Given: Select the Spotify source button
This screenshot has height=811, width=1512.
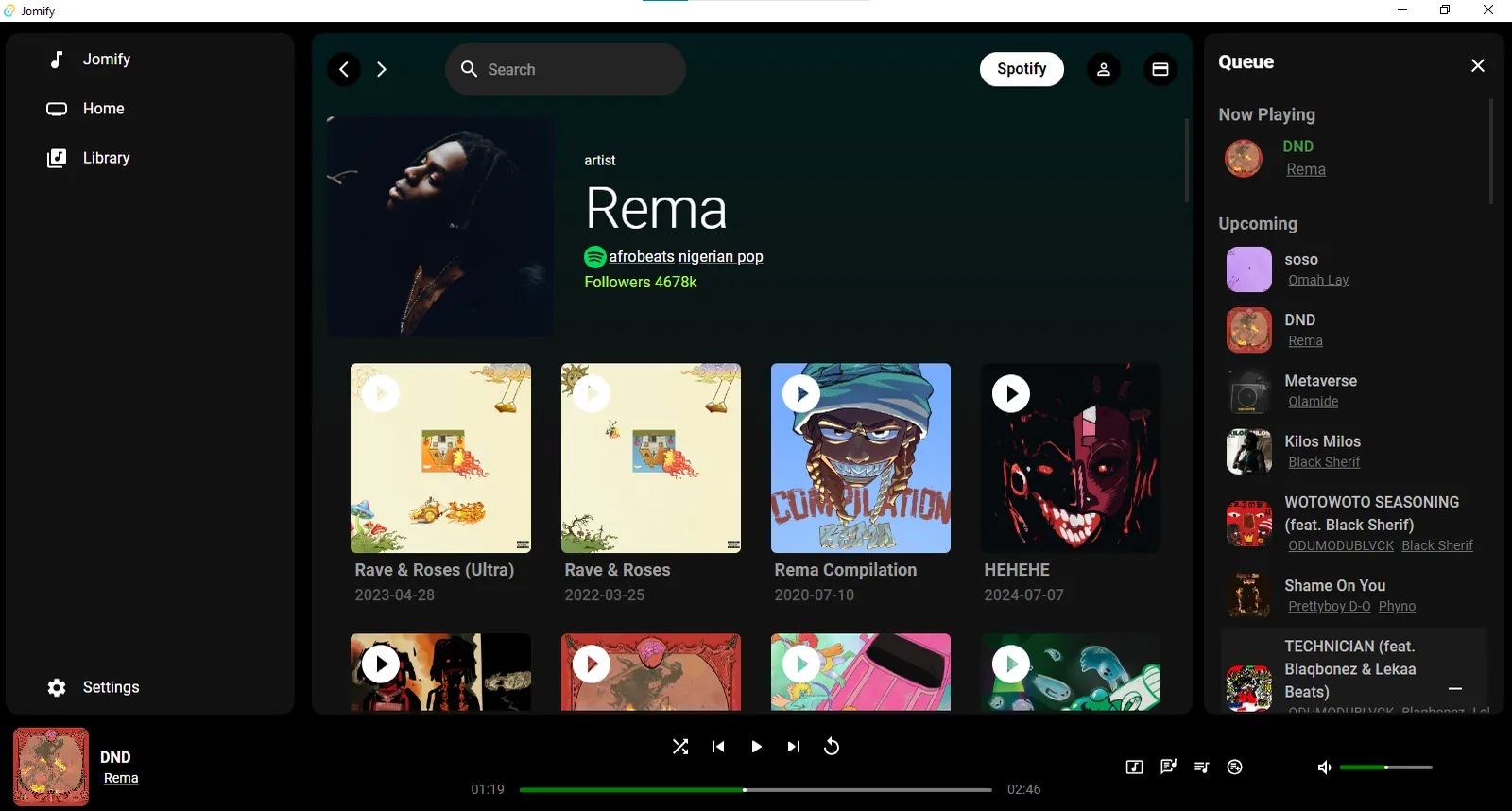Looking at the screenshot, I should tap(1022, 69).
